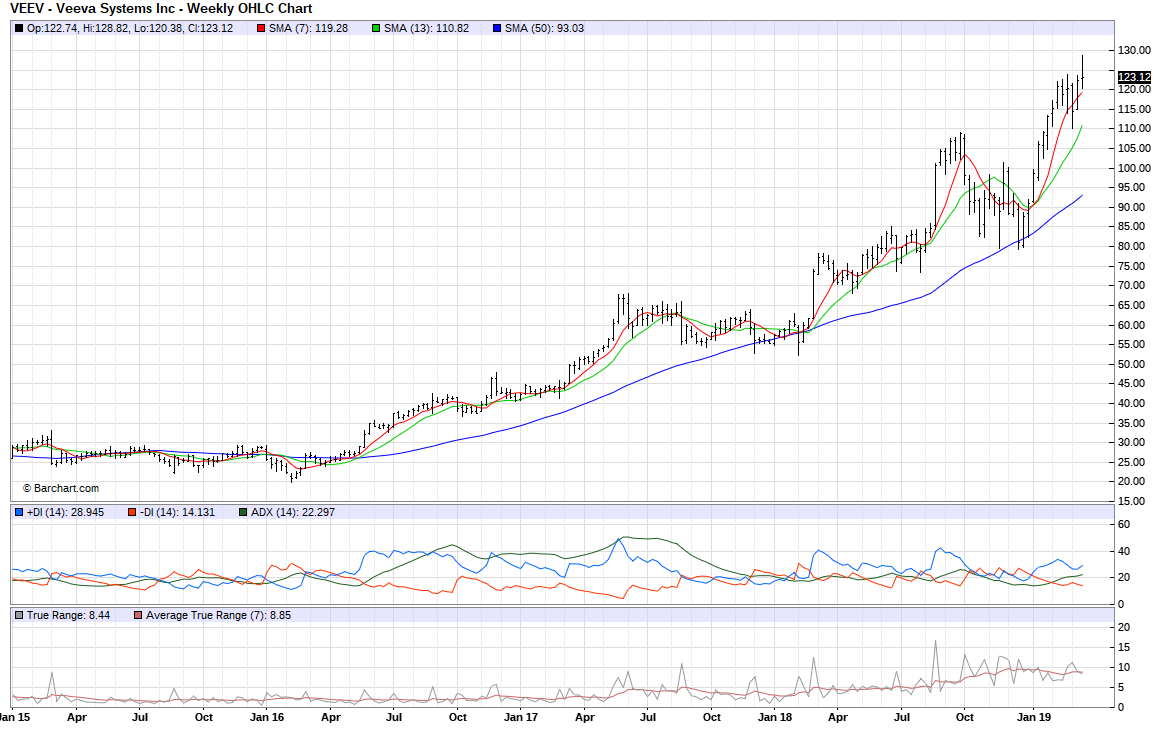The width and height of the screenshot is (1156, 748).
Task: Click the blue +DI (14) legend swatch
Action: point(19,512)
